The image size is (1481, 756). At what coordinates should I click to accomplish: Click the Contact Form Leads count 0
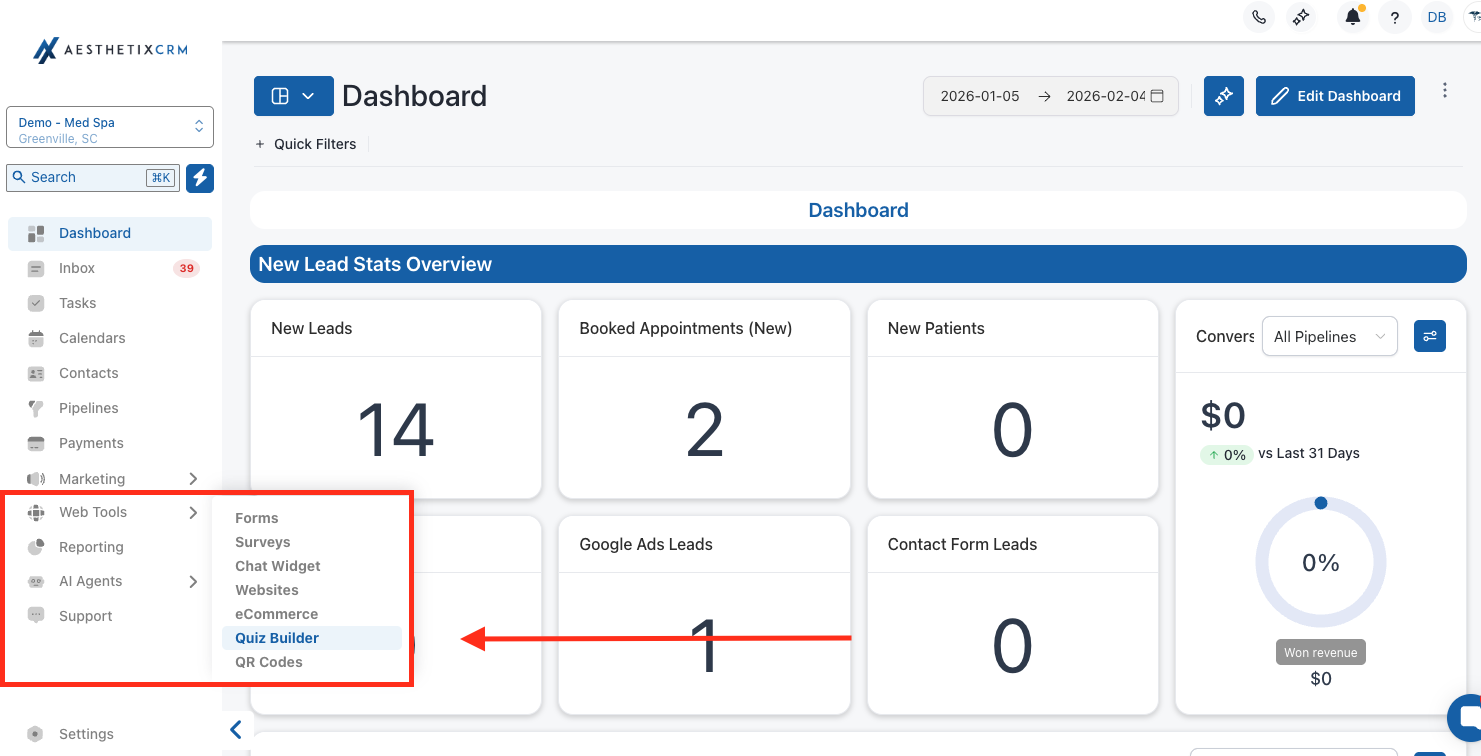(x=1012, y=645)
